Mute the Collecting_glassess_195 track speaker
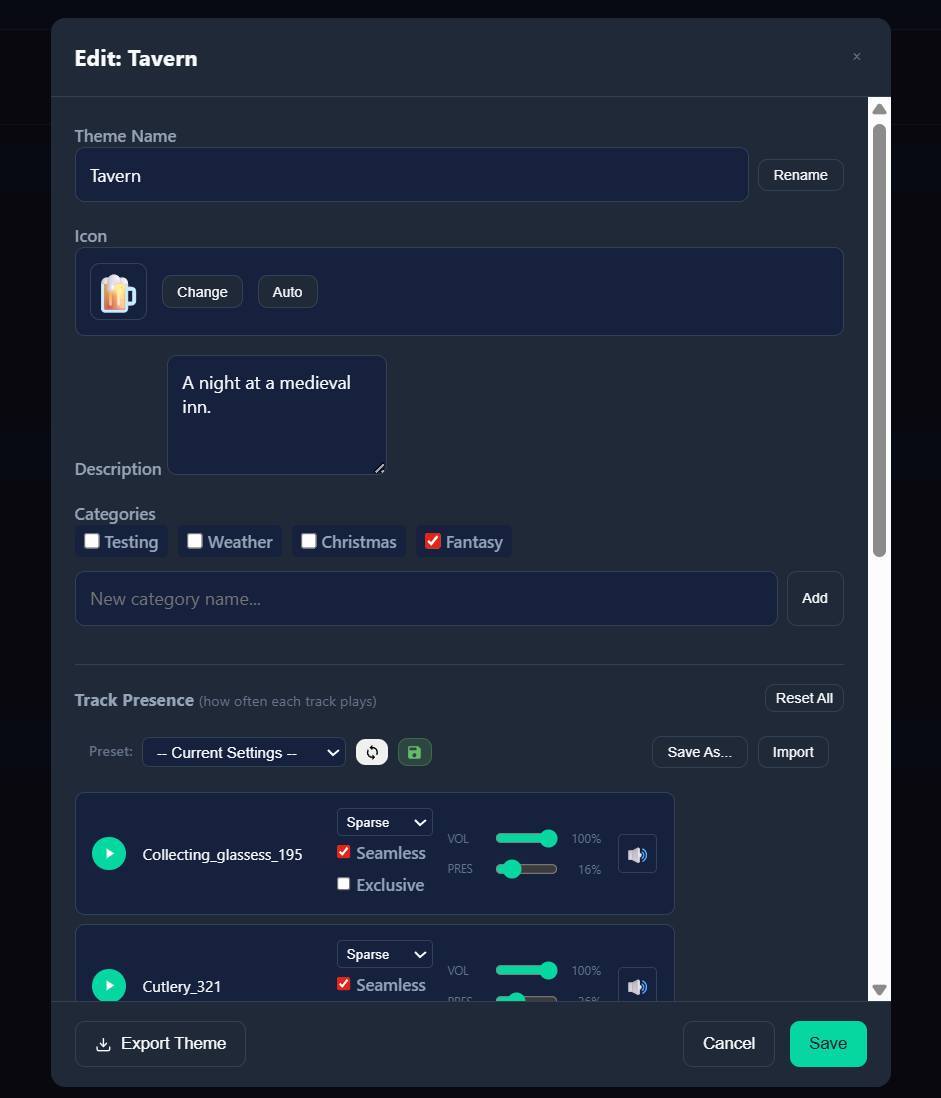This screenshot has height=1098, width=941. tap(637, 854)
